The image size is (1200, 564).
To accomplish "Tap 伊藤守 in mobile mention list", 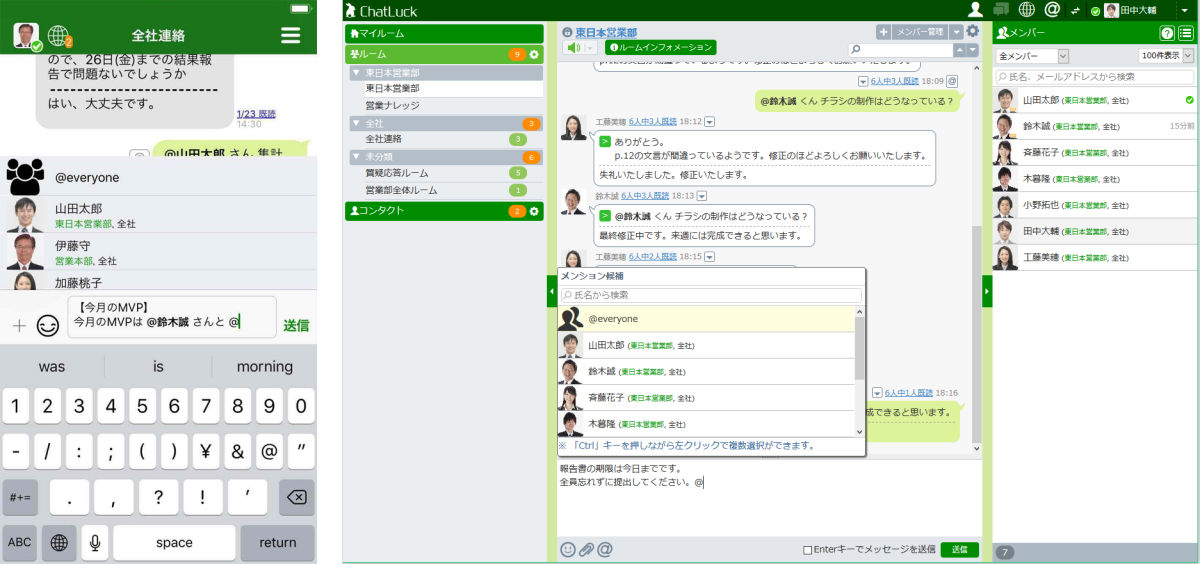I will (x=159, y=252).
